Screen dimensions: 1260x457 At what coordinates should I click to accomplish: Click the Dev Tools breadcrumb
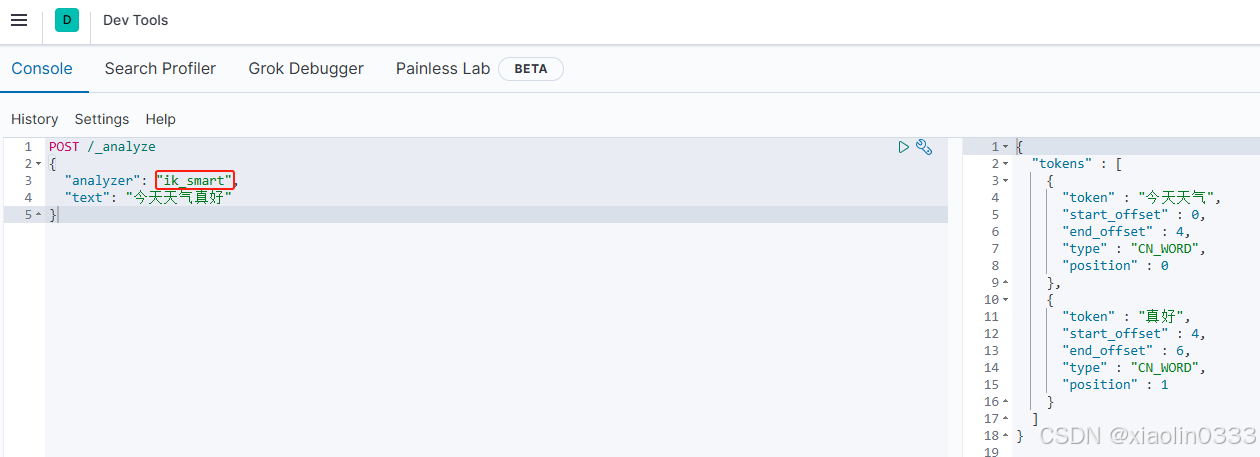coord(136,20)
